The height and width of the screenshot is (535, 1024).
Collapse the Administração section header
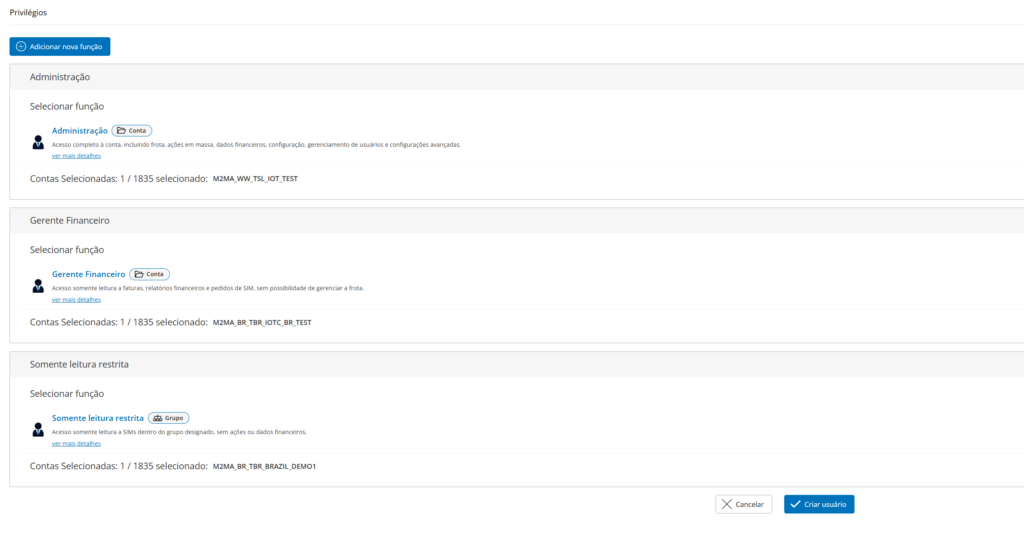pyautogui.click(x=517, y=77)
